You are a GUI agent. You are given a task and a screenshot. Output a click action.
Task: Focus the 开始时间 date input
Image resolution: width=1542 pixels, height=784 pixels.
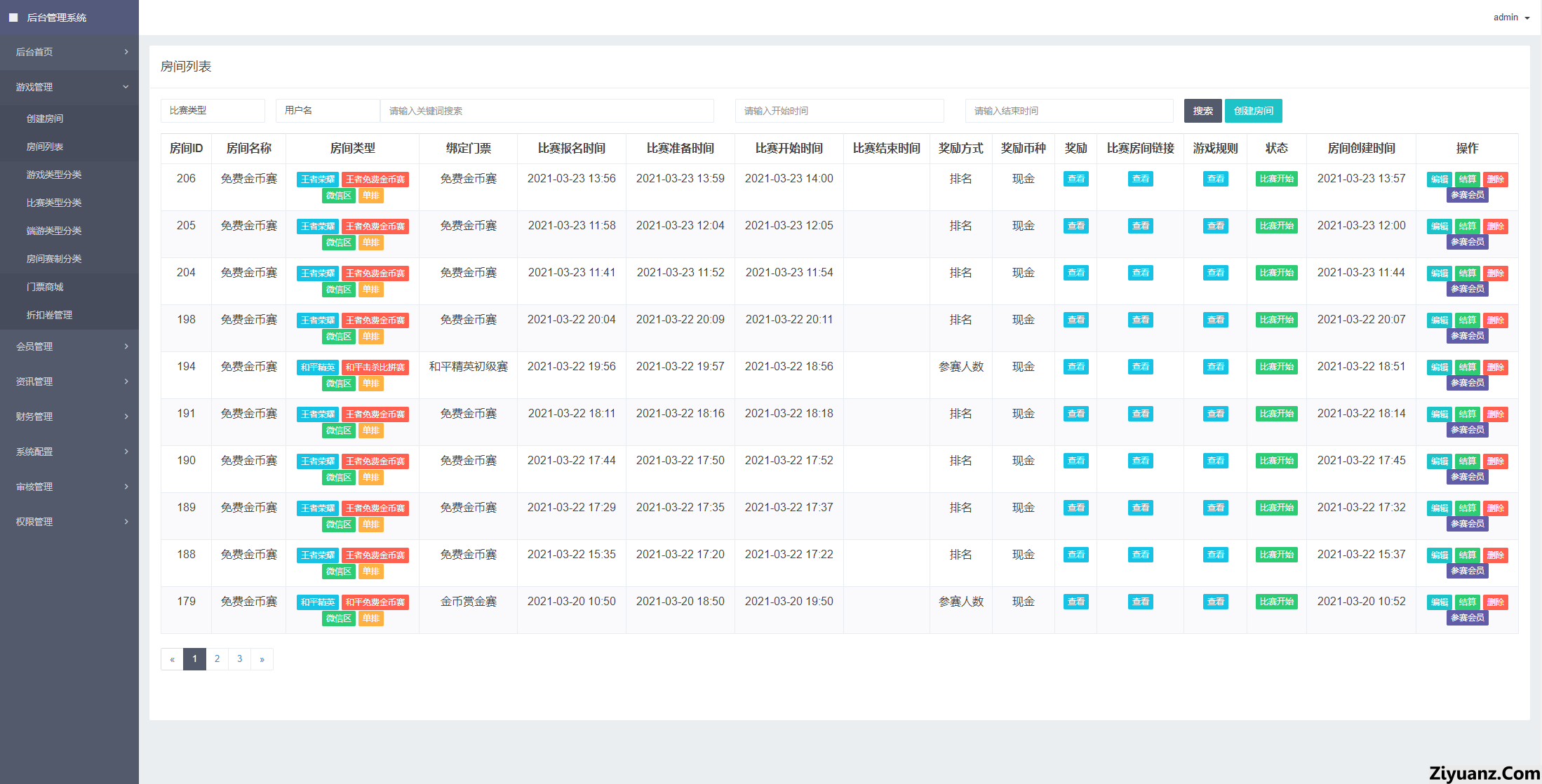839,111
